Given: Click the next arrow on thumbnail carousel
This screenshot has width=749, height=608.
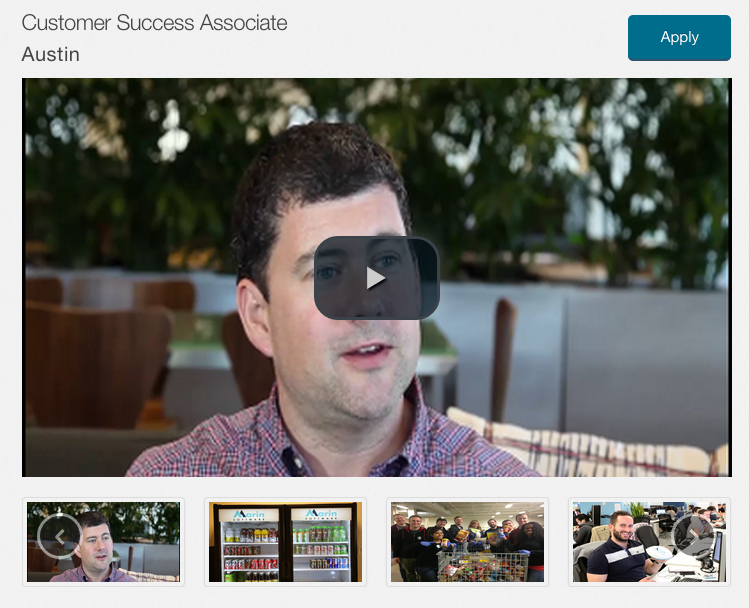Looking at the screenshot, I should coord(694,536).
